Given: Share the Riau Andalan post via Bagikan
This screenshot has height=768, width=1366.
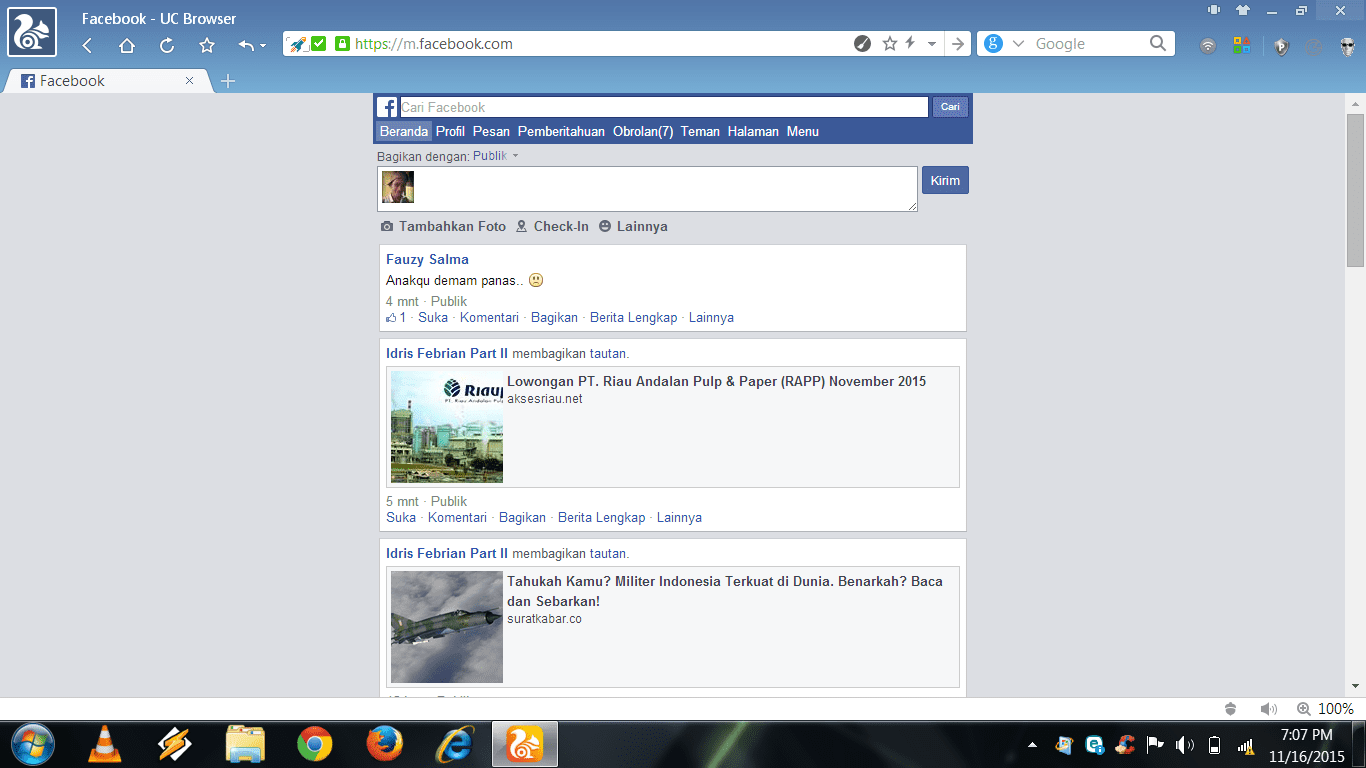Looking at the screenshot, I should click(x=522, y=517).
